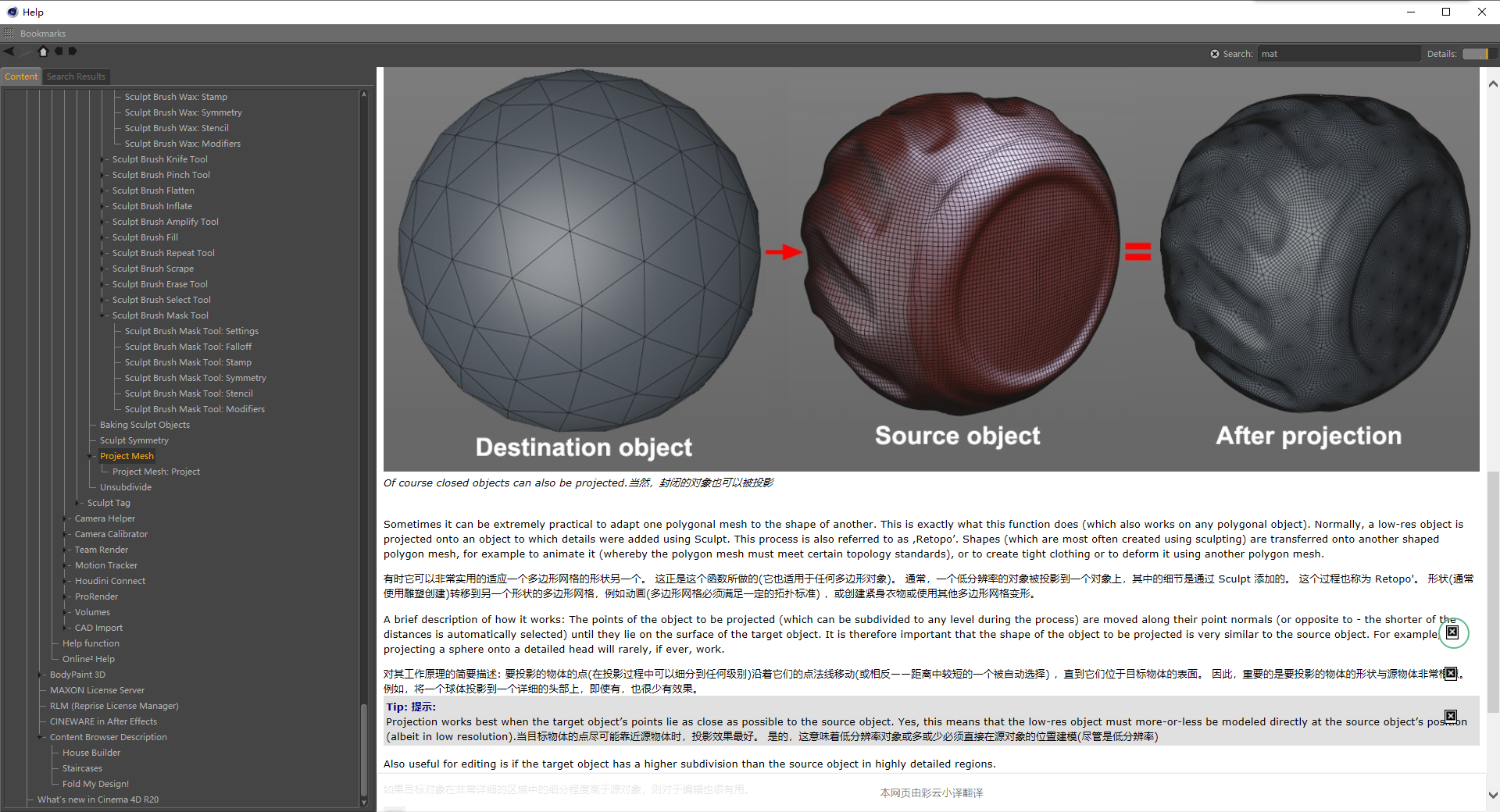Click the content pane scroll-up arrow
The image size is (1500, 812).
(x=1493, y=84)
